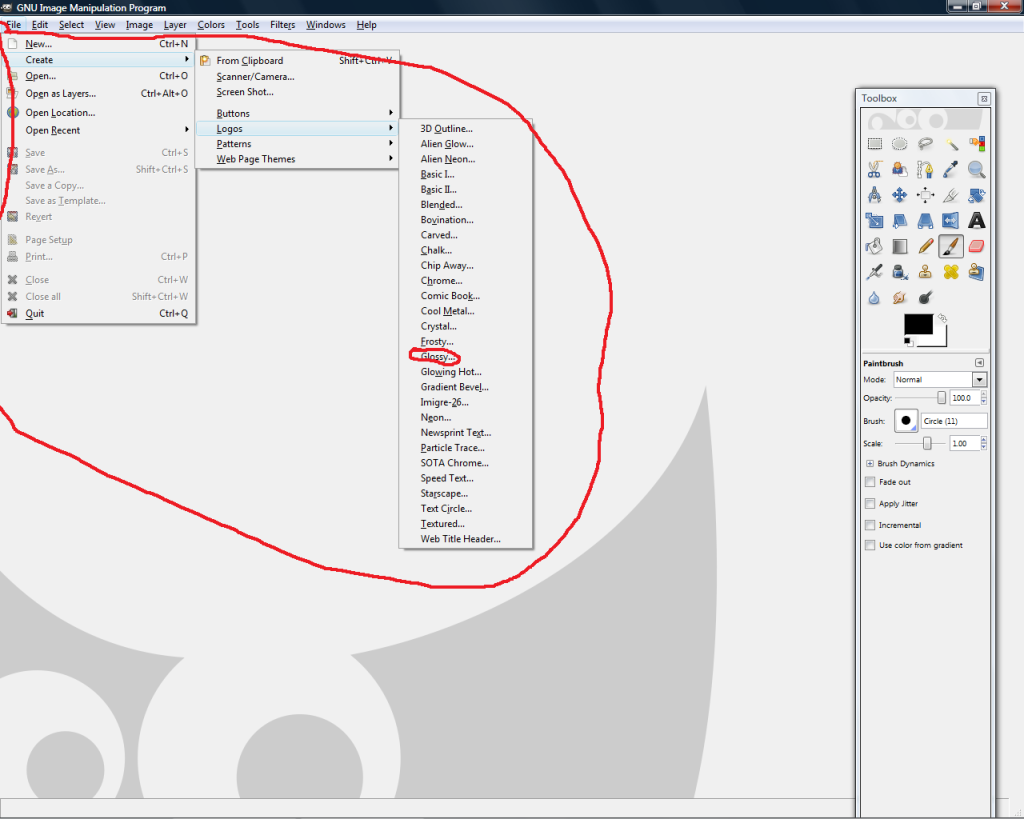This screenshot has width=1024, height=819.
Task: Select the Airbrush tool
Action: [874, 272]
